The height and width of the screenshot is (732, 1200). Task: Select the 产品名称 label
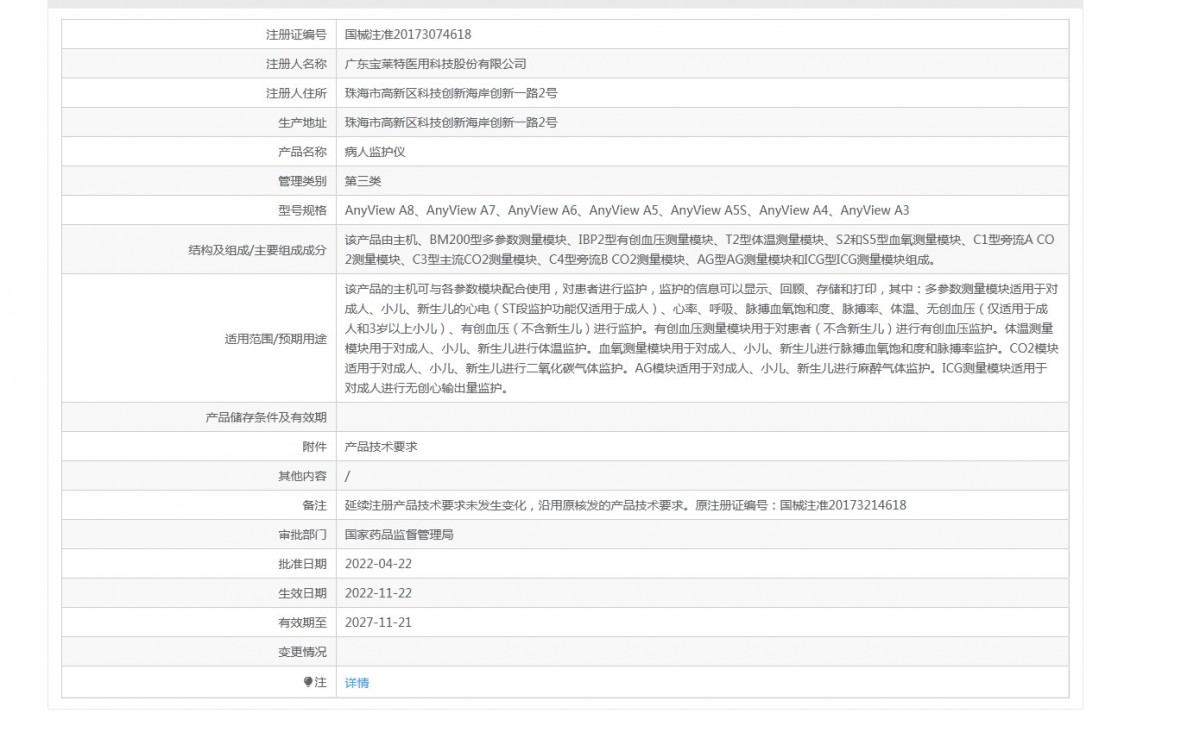point(302,152)
